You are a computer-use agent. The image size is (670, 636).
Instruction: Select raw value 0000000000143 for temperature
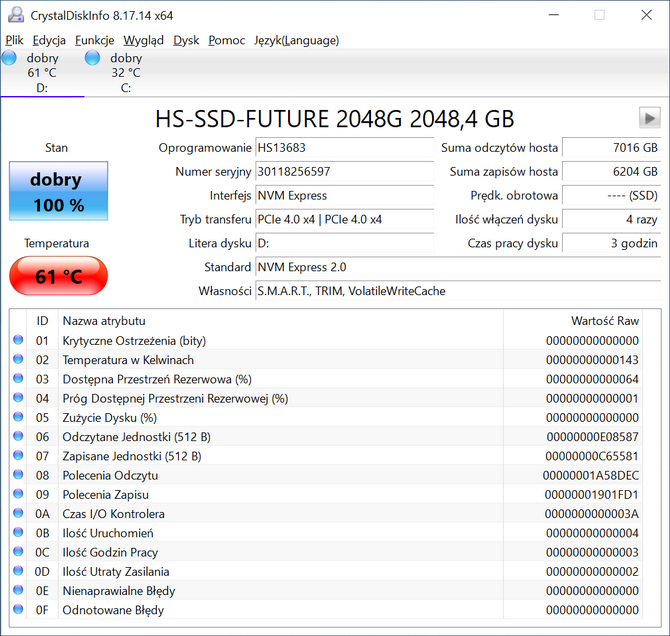tap(592, 360)
